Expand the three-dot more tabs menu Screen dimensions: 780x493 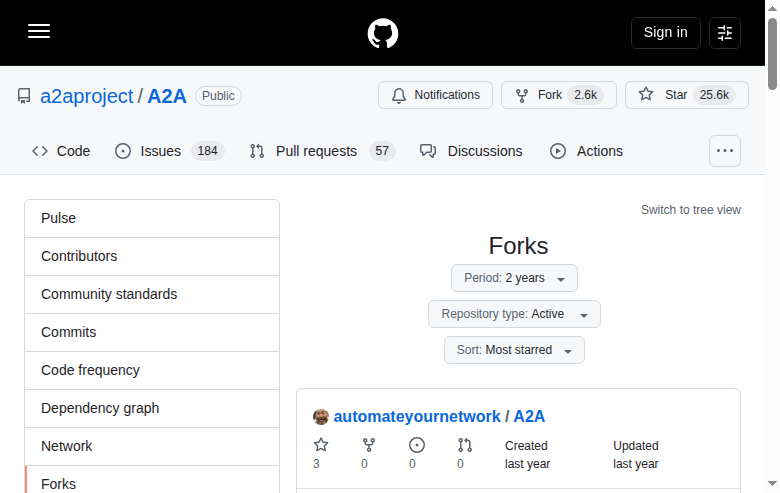[x=725, y=151]
